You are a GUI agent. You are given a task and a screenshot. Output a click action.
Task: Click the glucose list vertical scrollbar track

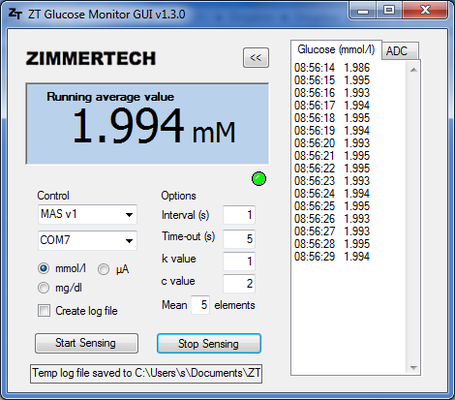(x=414, y=218)
